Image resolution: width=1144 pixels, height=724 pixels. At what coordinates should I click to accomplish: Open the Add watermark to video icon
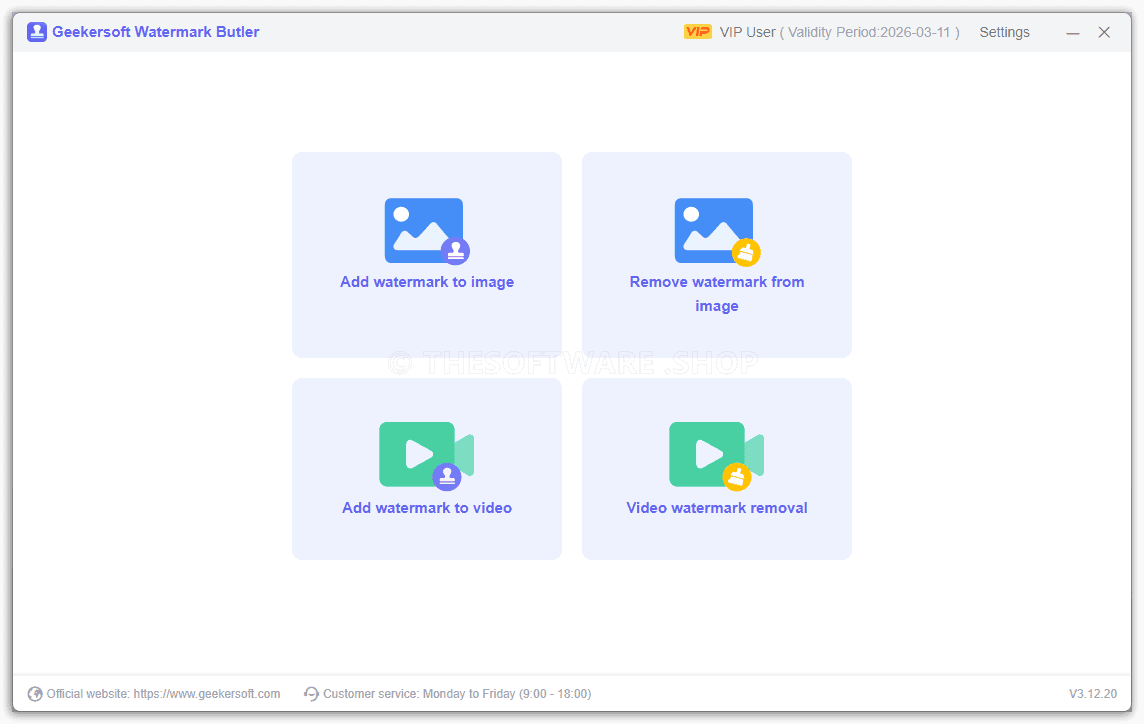pos(427,455)
